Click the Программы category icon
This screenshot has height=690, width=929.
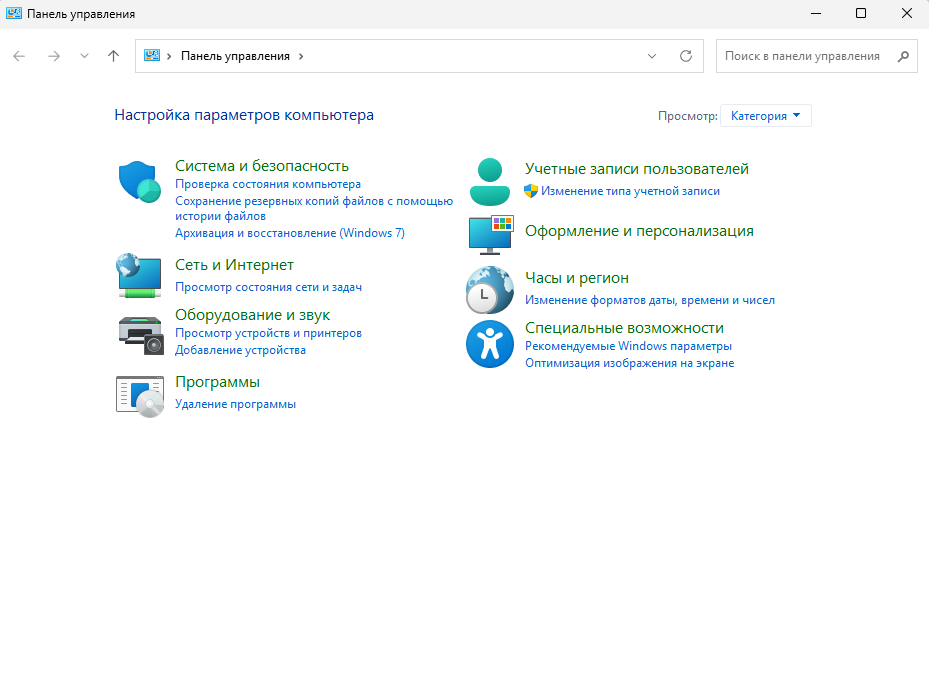pos(139,397)
